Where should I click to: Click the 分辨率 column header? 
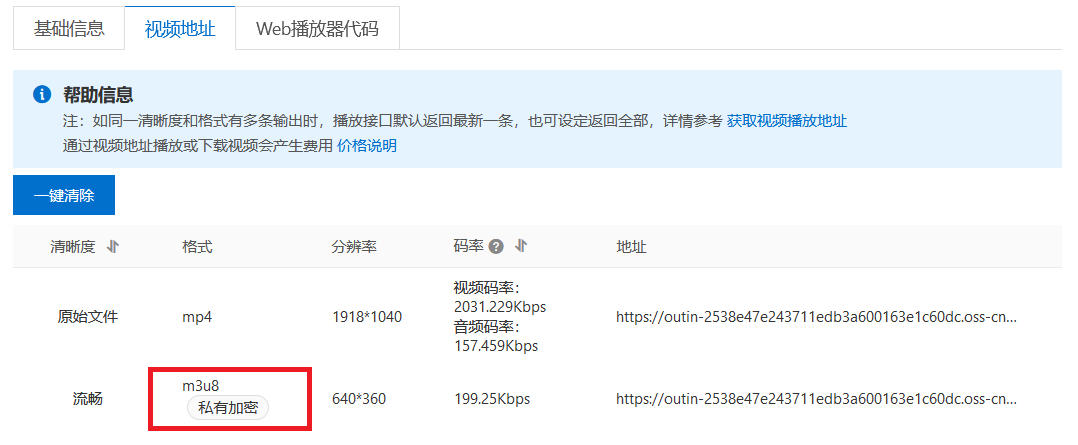pos(353,247)
